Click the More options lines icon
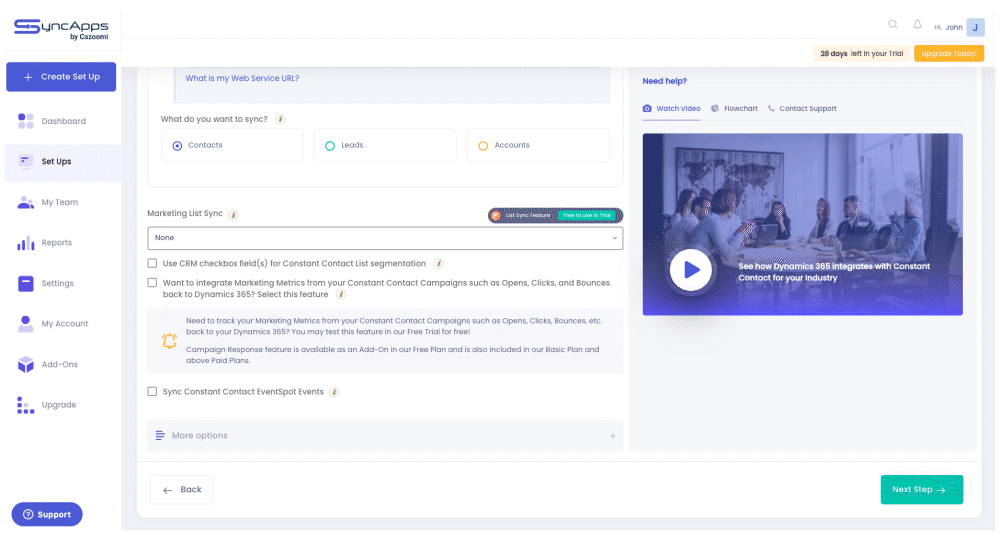Screen dimensions: 1000x542 (160, 436)
